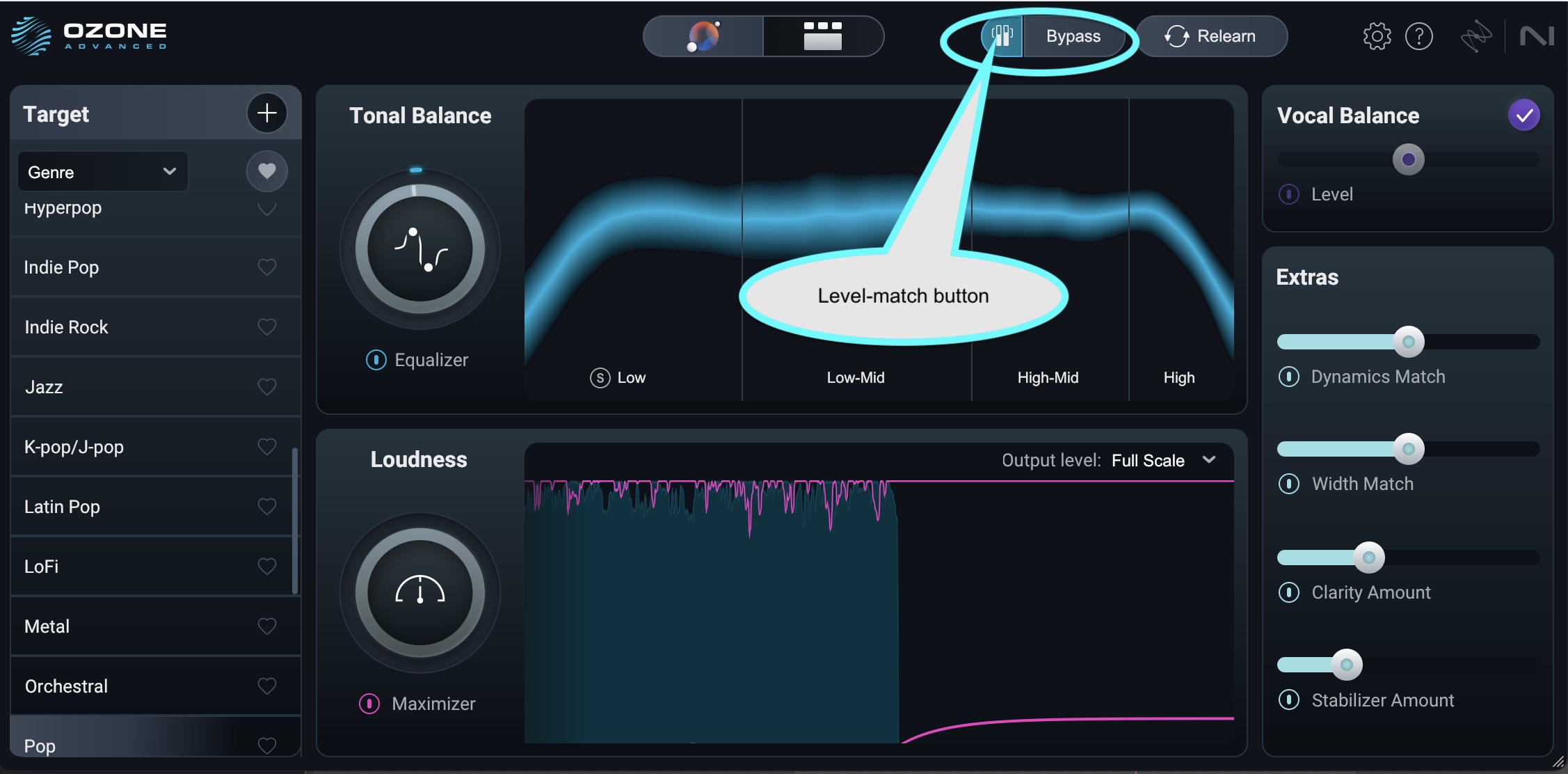Select the LoFi target
The height and width of the screenshot is (774, 1568).
tap(156, 567)
